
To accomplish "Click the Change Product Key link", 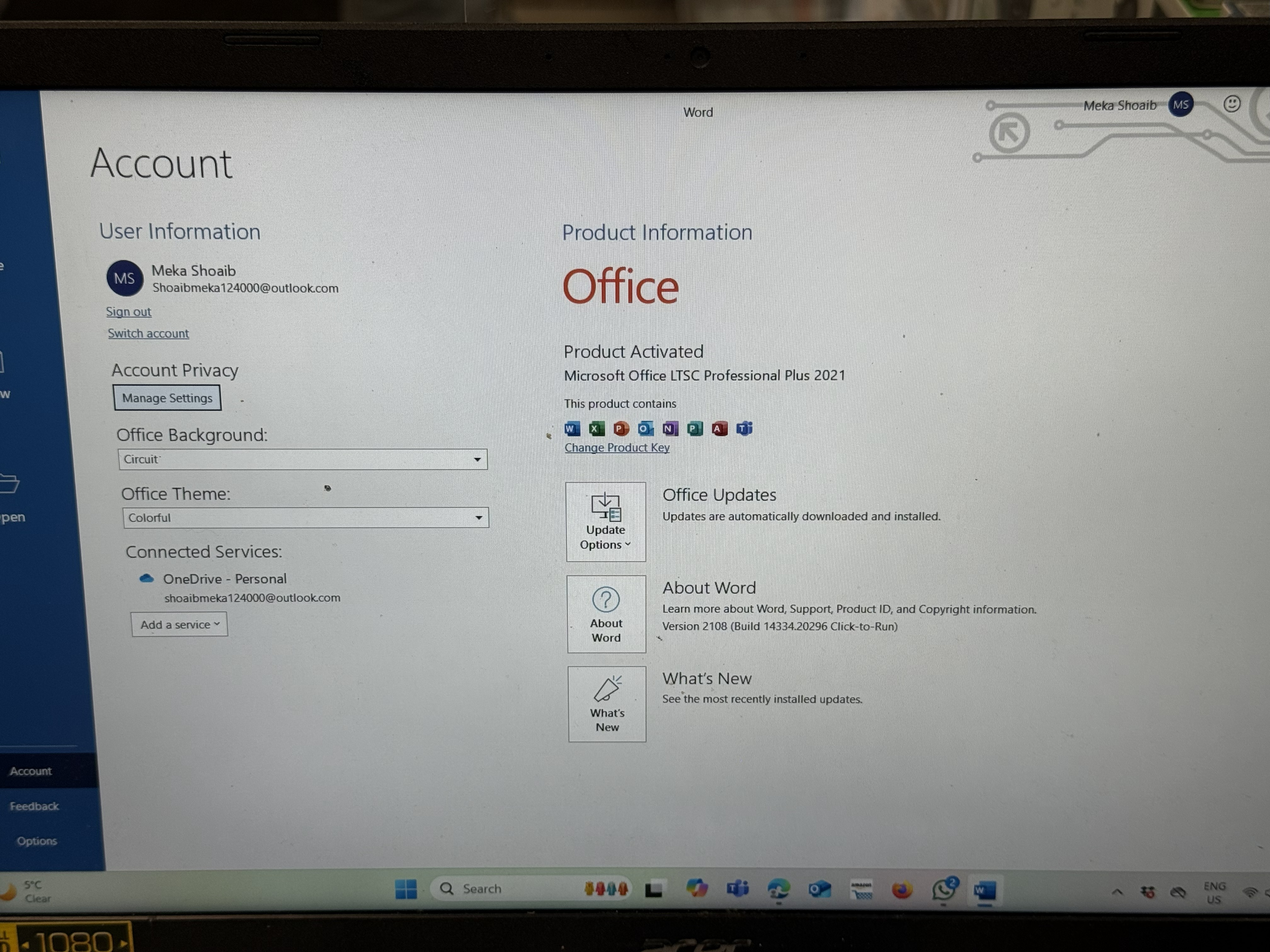I will coord(617,448).
